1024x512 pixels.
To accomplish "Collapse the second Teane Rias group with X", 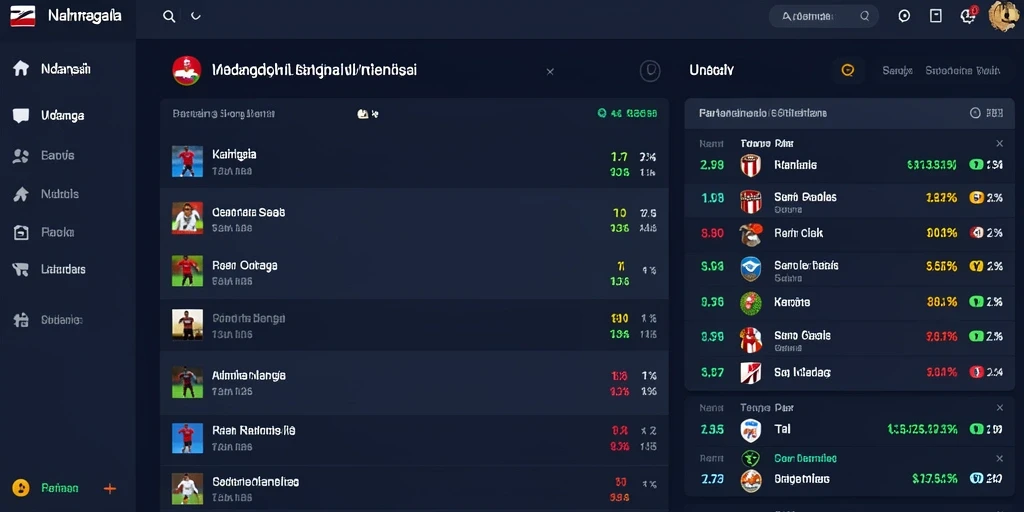I will [999, 408].
